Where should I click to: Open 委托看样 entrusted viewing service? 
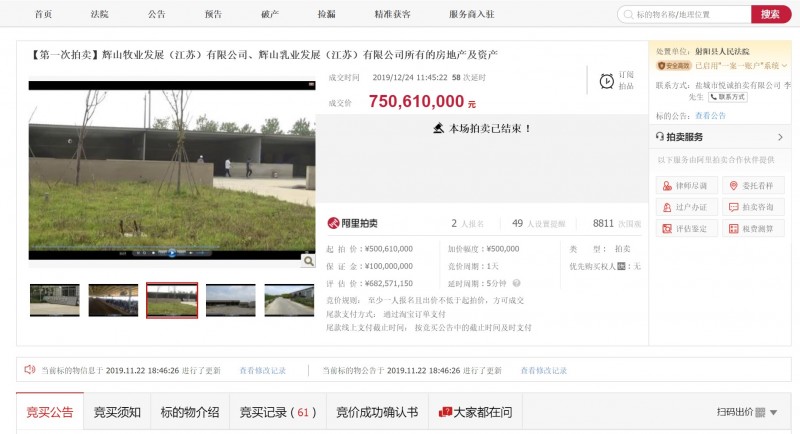coord(753,186)
